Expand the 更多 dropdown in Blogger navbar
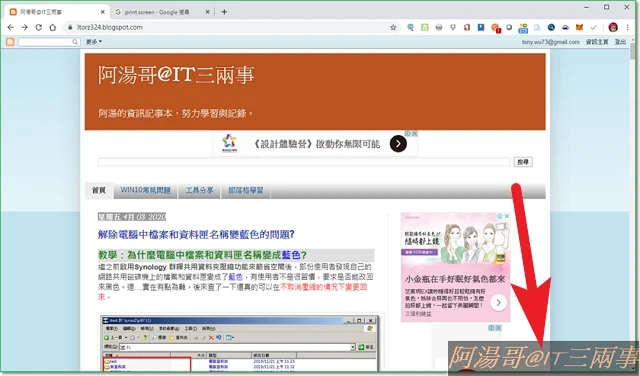This screenshot has height=376, width=640. click(93, 42)
